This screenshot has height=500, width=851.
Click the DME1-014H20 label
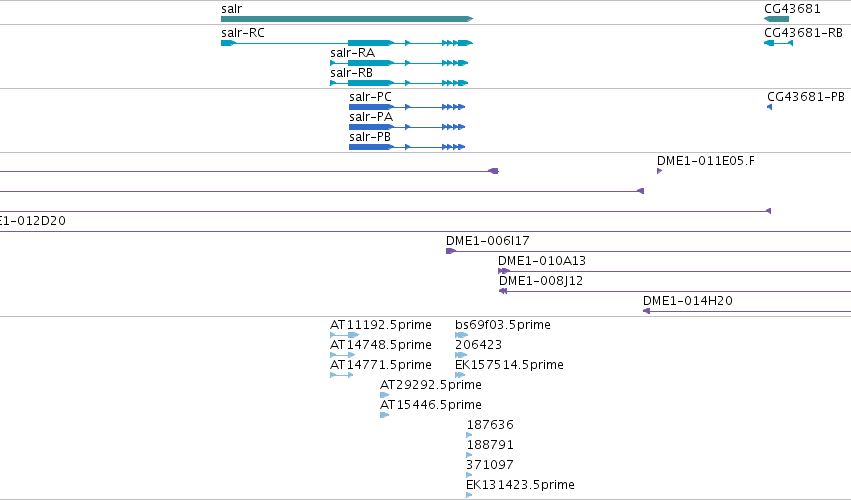coord(688,301)
